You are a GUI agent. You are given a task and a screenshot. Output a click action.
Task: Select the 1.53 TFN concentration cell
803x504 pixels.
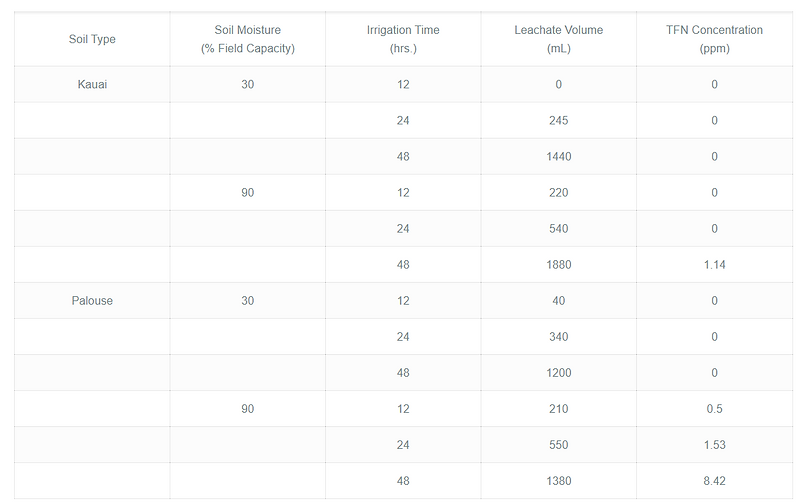714,444
